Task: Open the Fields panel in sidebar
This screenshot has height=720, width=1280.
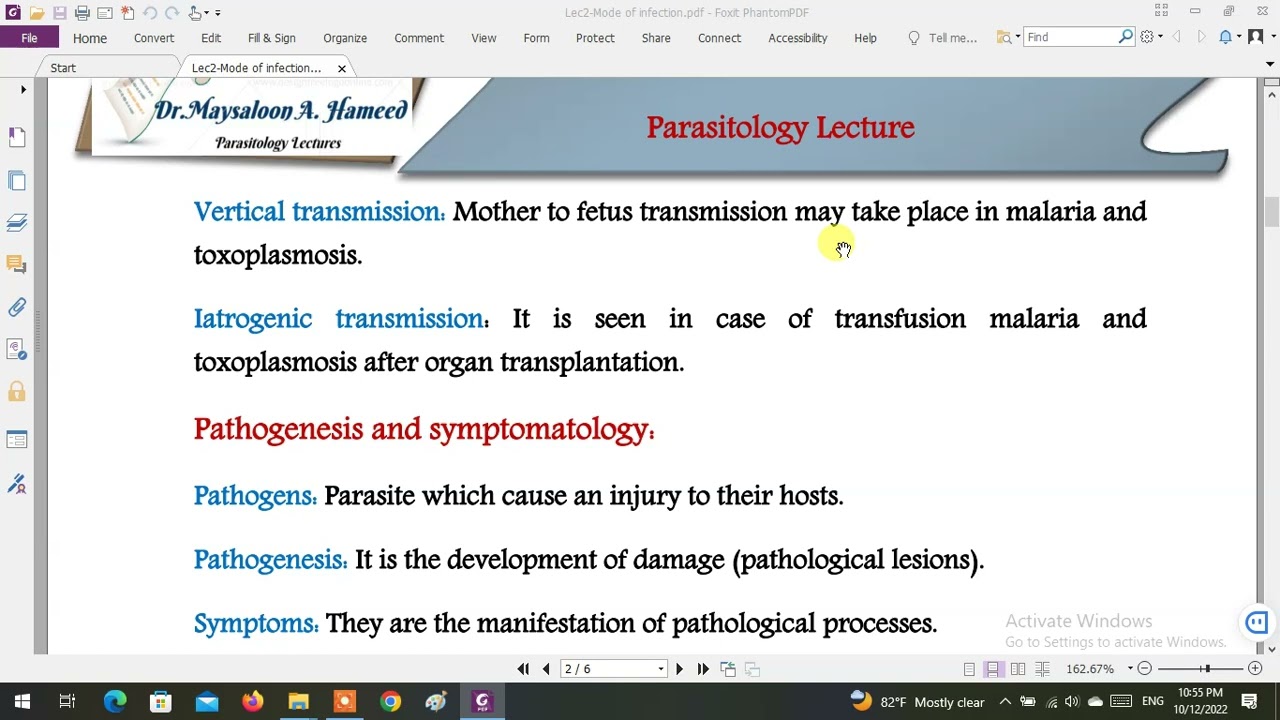Action: pyautogui.click(x=17, y=440)
